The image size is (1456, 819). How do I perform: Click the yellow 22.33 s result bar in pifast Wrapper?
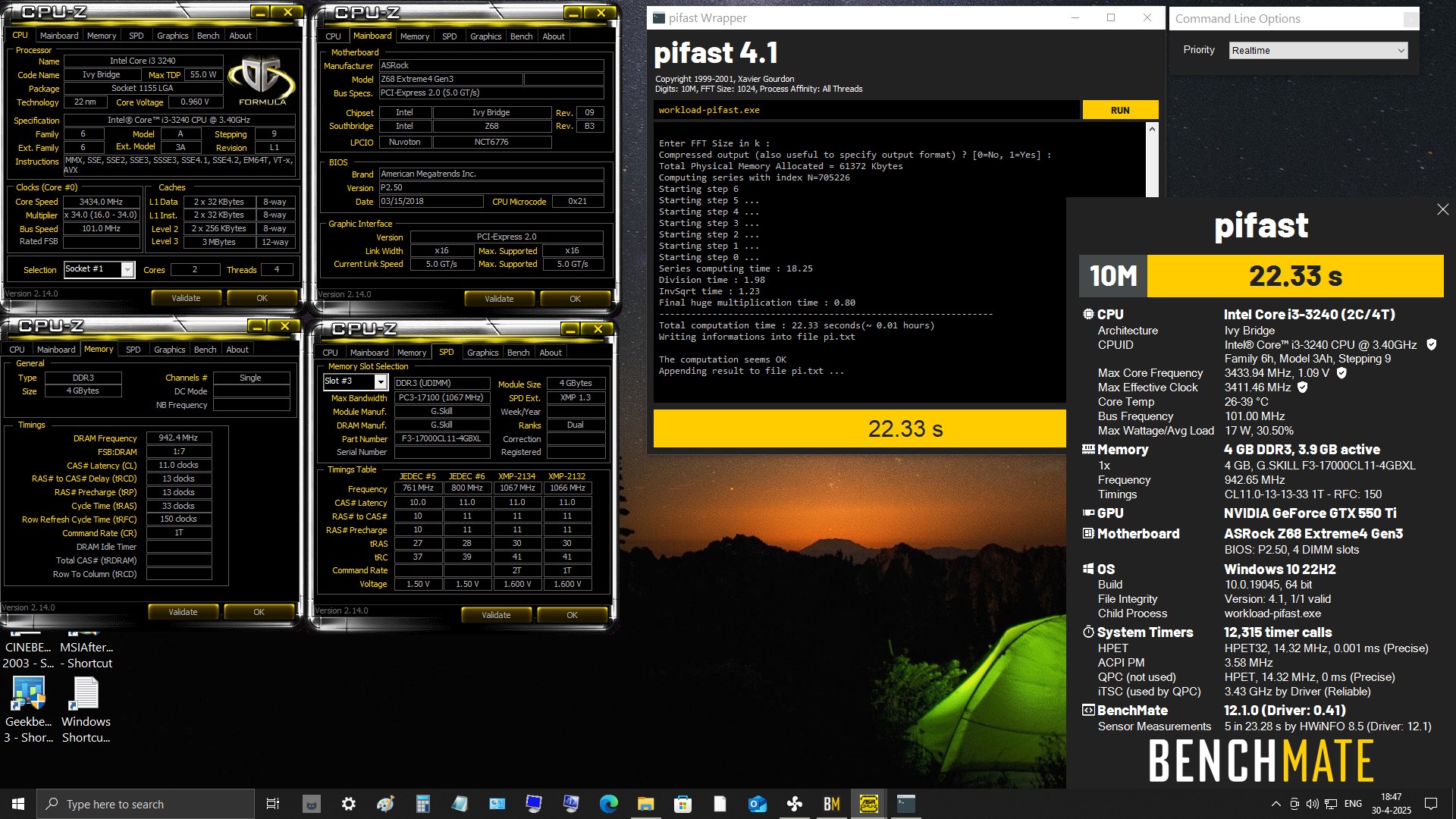point(860,428)
